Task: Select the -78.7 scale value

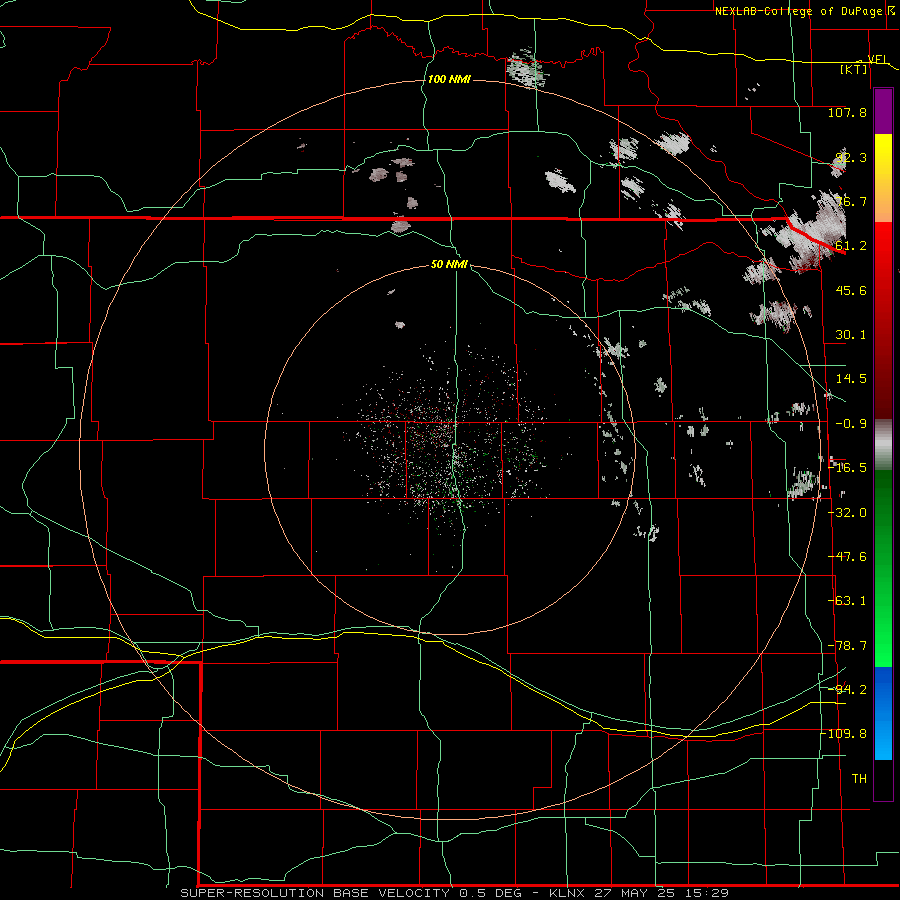Action: pos(848,646)
